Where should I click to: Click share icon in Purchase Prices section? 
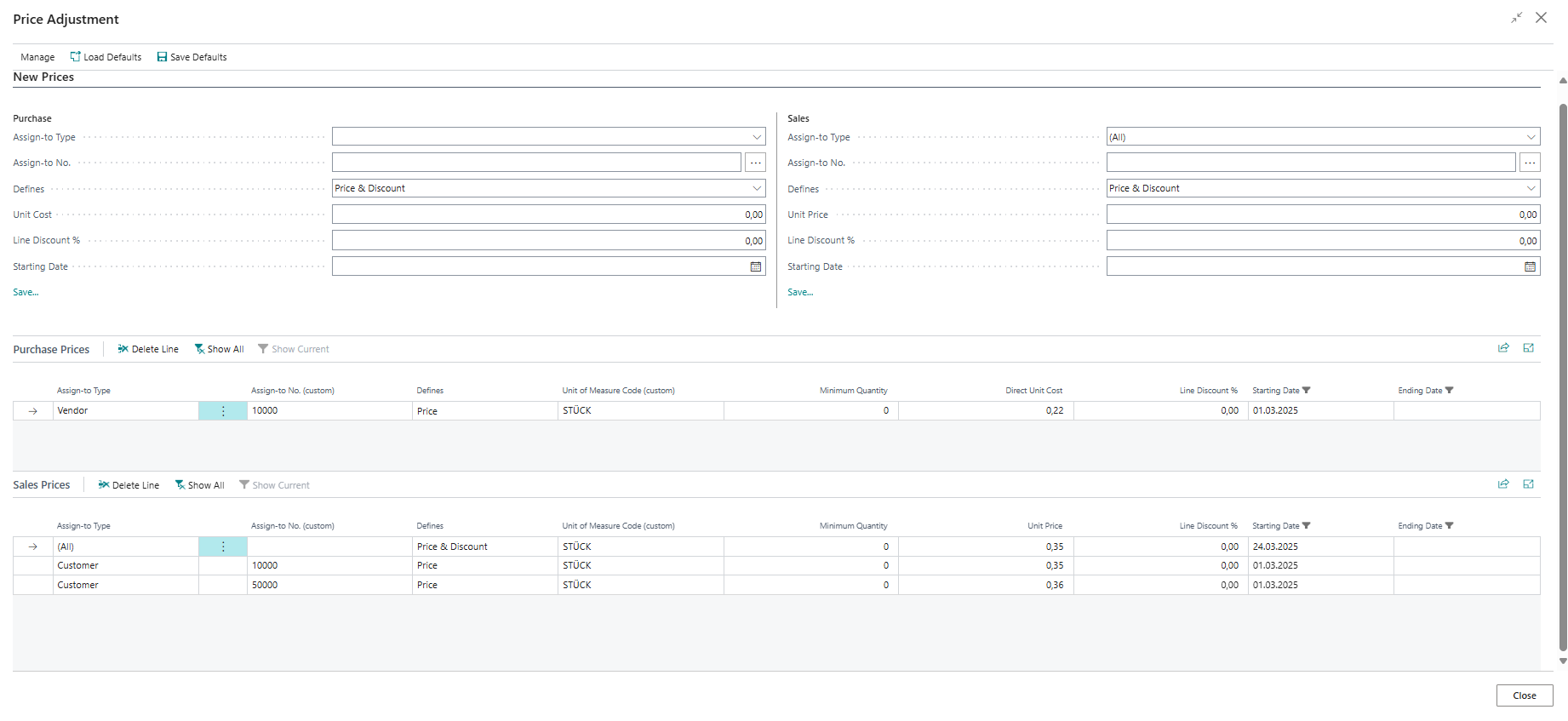point(1503,348)
